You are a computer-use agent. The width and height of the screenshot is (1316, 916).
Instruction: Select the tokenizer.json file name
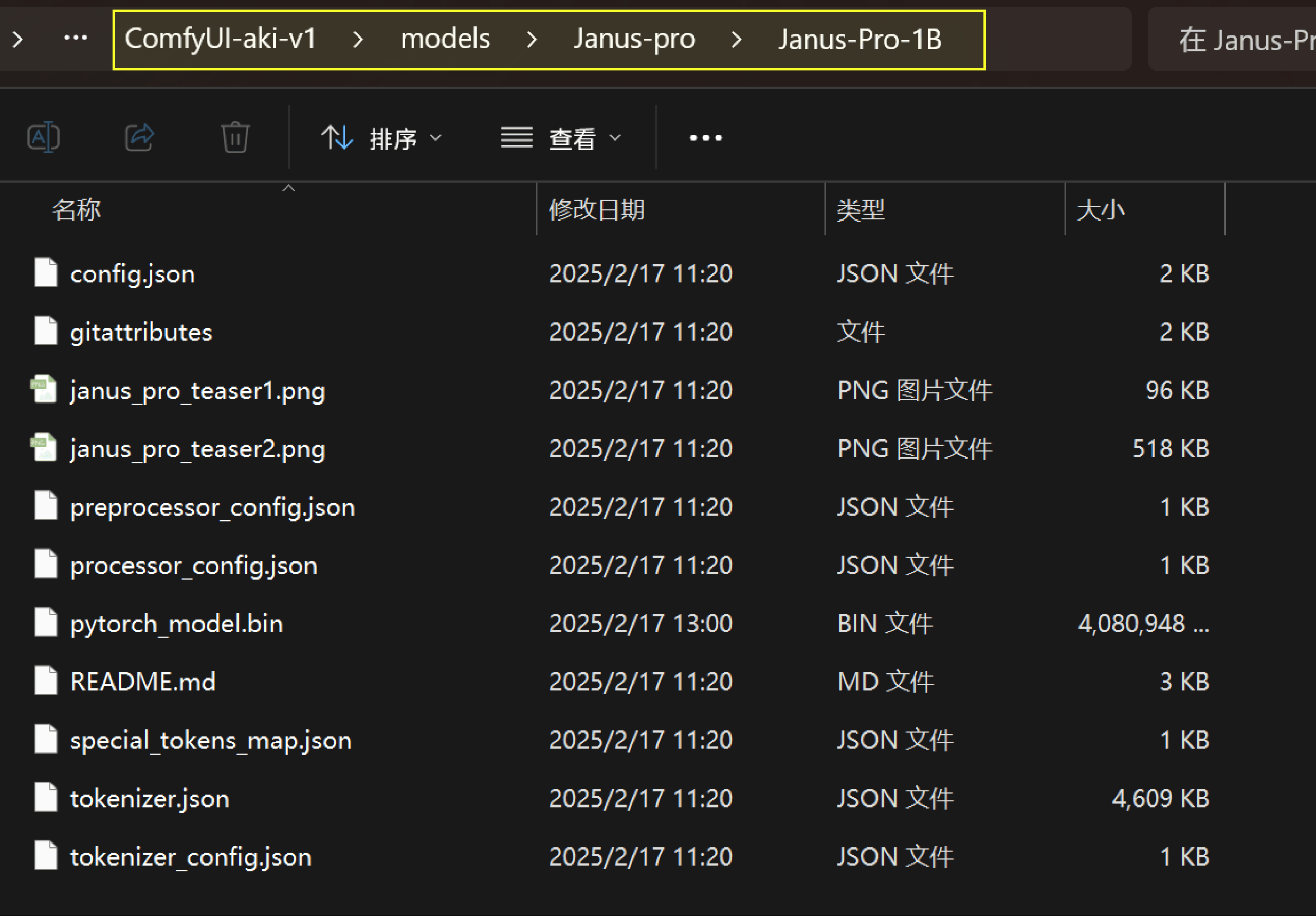(x=150, y=799)
